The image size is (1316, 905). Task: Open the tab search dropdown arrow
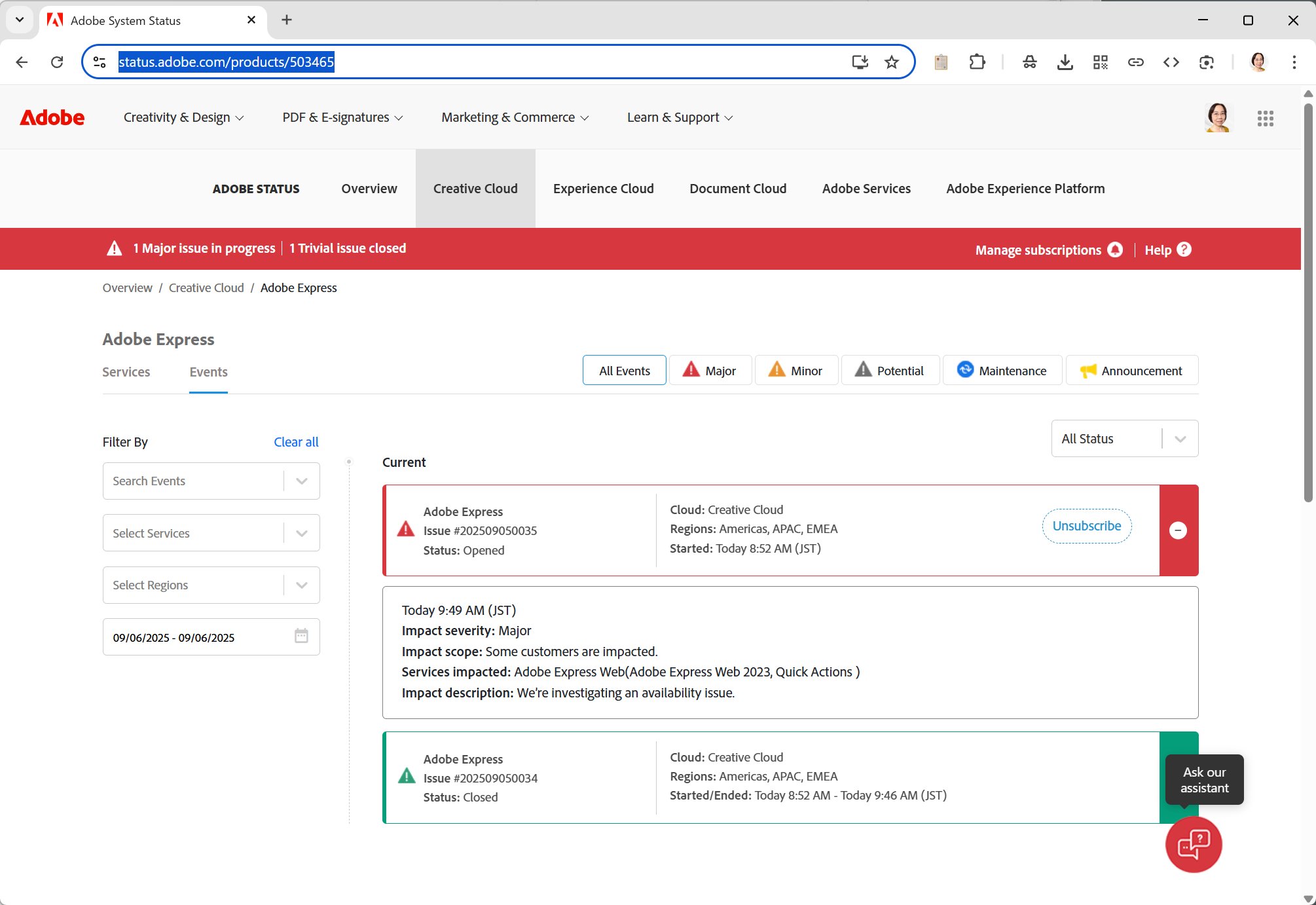coord(20,20)
